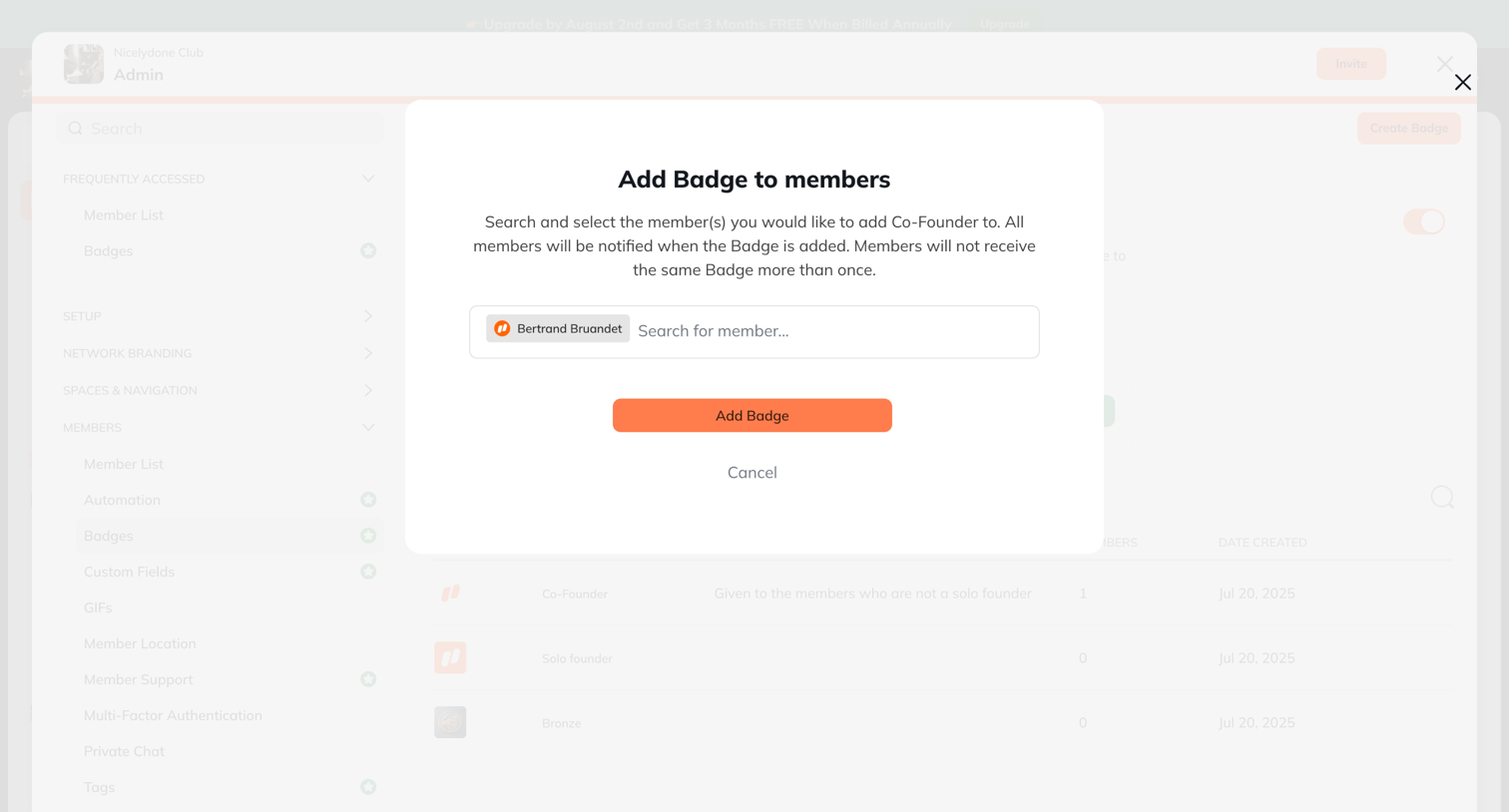Click the plus icon beside Tags
The height and width of the screenshot is (812, 1509).
pos(368,787)
